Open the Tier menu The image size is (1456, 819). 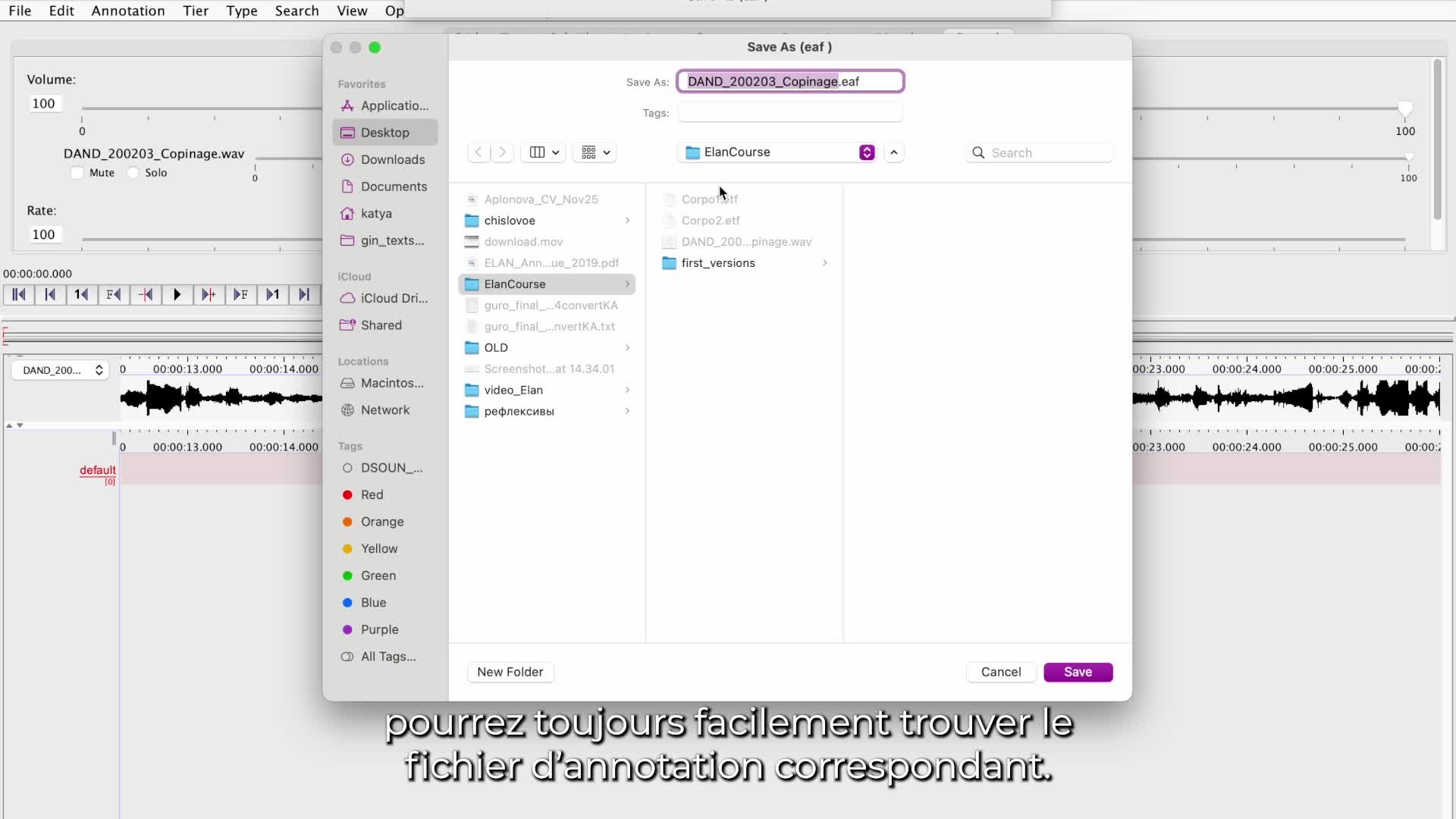tap(195, 11)
